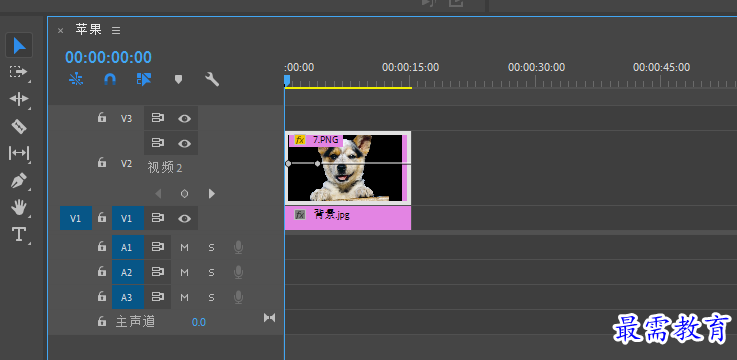This screenshot has width=737, height=360.
Task: Enable voice-over record on A2
Action: 238,272
